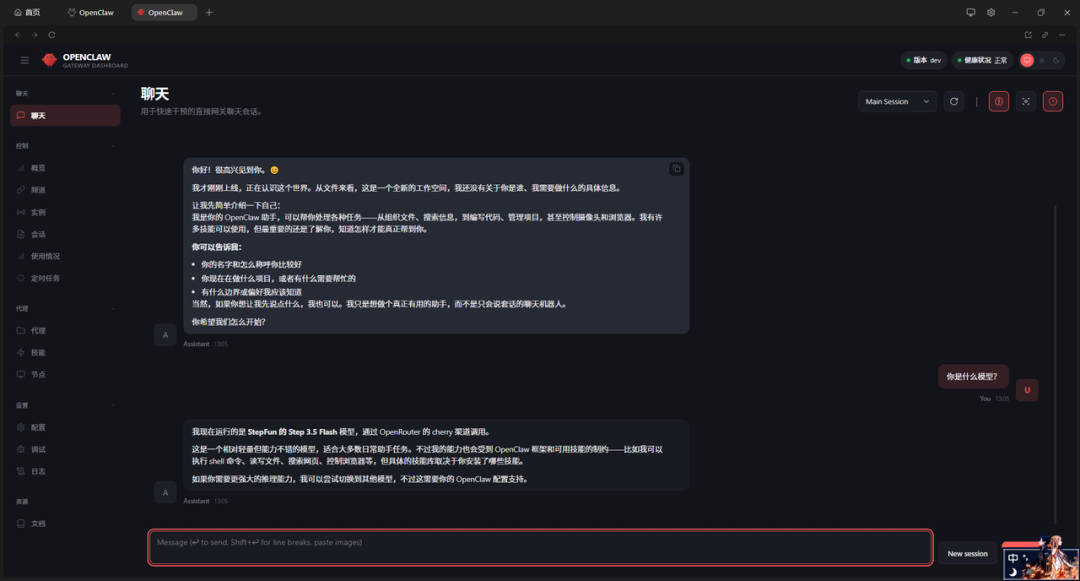The image size is (1080, 581).
Task: Open the 定时任务 scheduled tasks section
Action: pyautogui.click(x=45, y=277)
